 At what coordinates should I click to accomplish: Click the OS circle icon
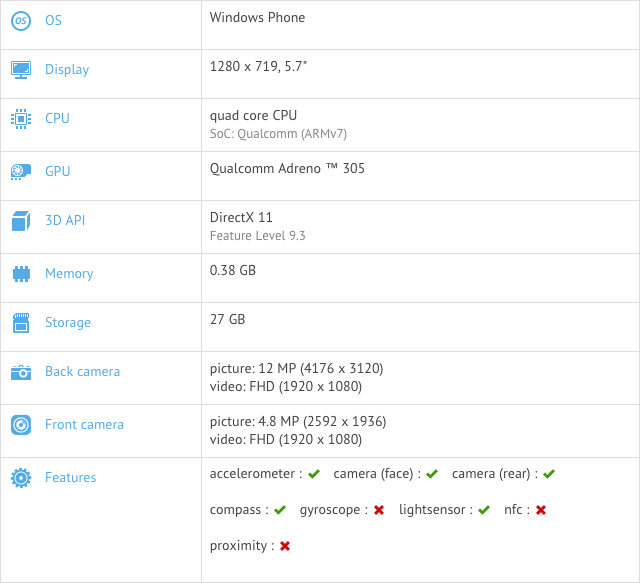(21, 20)
